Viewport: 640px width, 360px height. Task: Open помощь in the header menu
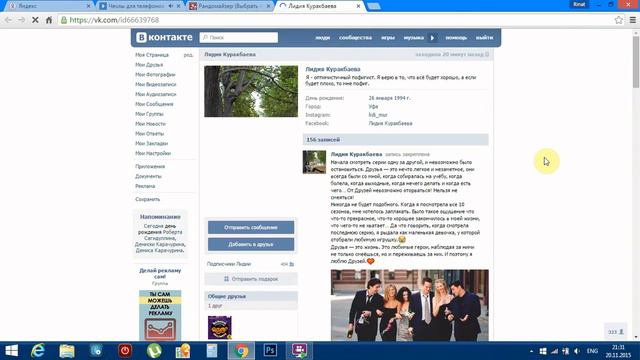click(x=456, y=38)
